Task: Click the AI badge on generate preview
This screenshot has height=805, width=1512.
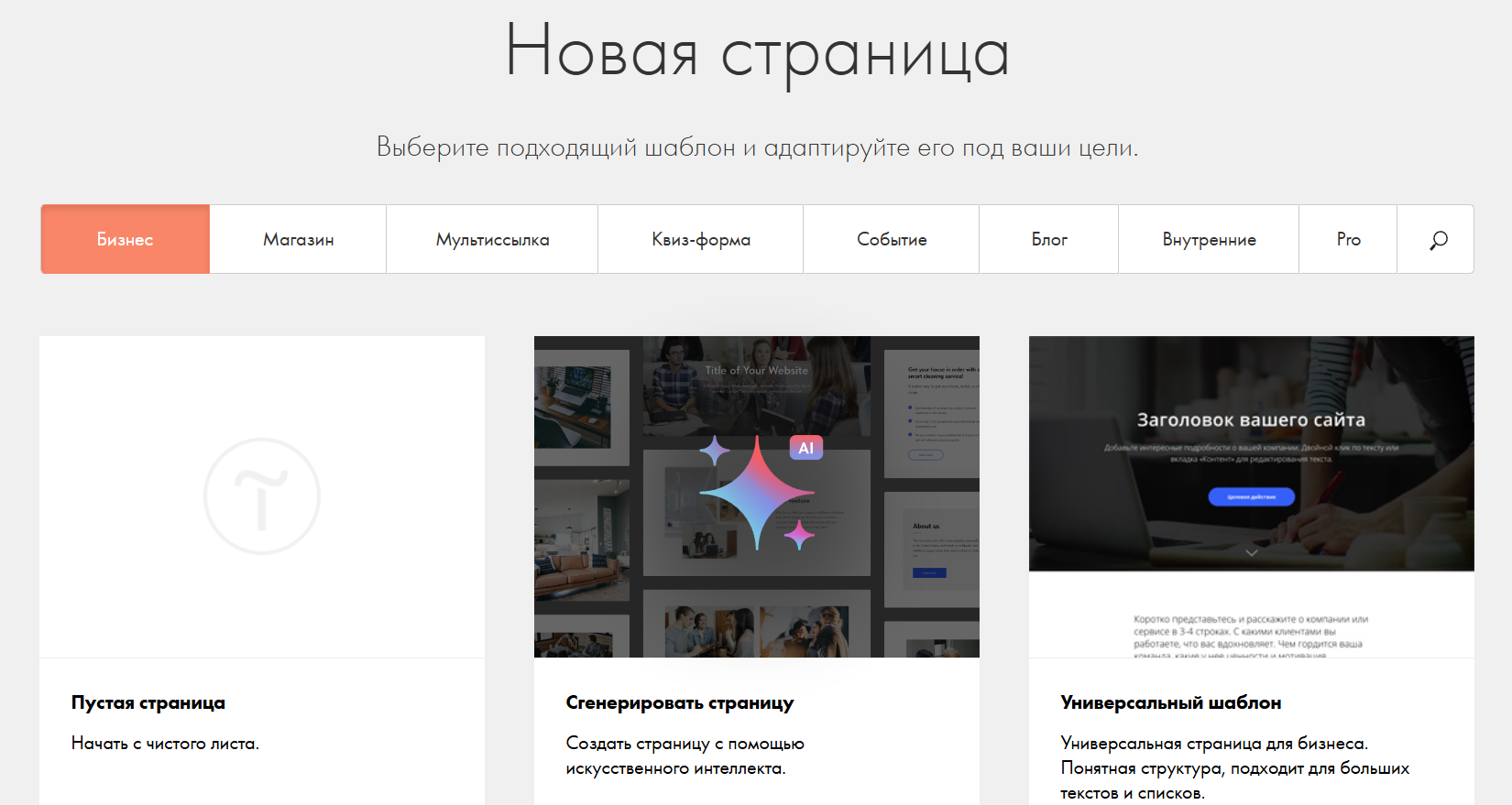Action: [806, 448]
